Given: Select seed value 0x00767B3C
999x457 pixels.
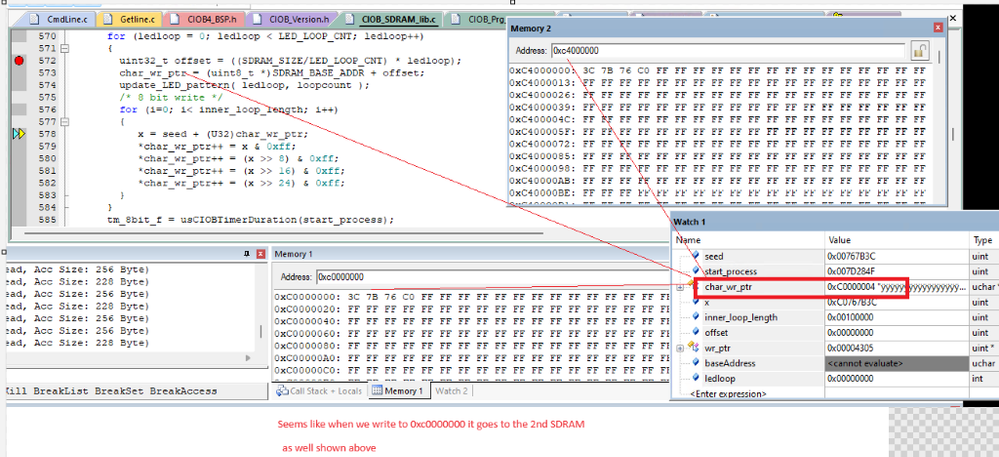Looking at the screenshot, I should coord(851,256).
